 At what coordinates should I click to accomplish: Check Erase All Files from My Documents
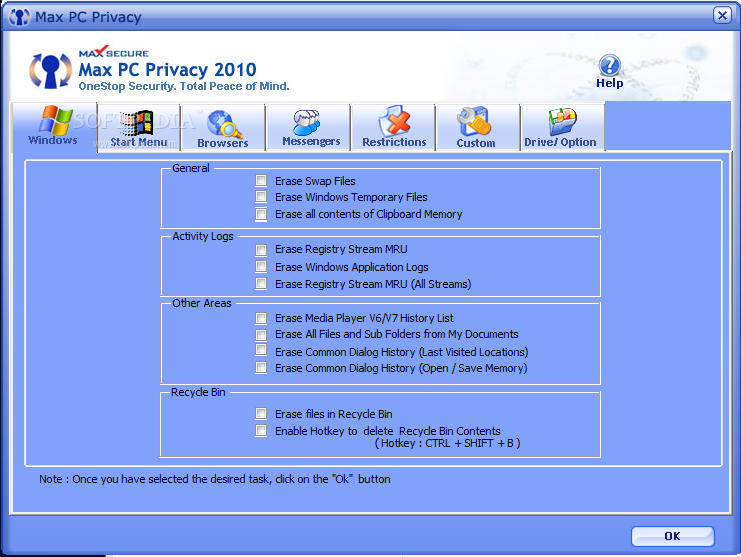261,334
